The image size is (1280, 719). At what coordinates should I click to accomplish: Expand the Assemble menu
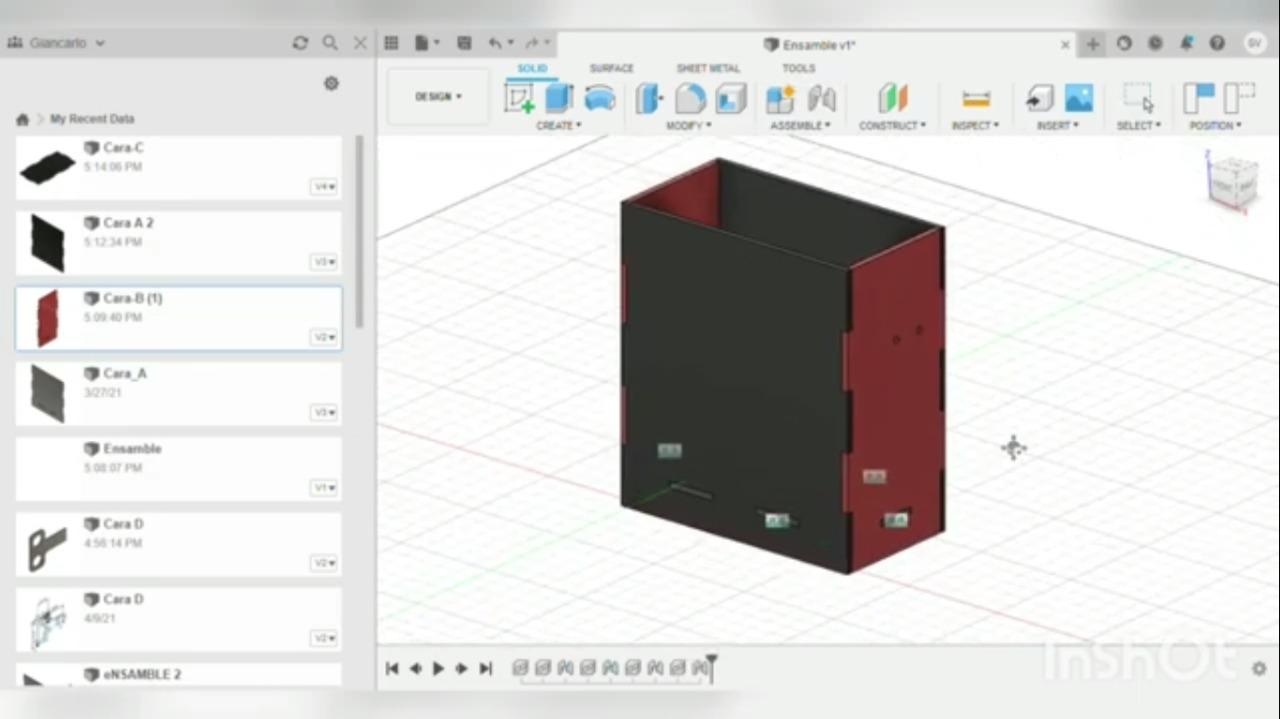(800, 126)
